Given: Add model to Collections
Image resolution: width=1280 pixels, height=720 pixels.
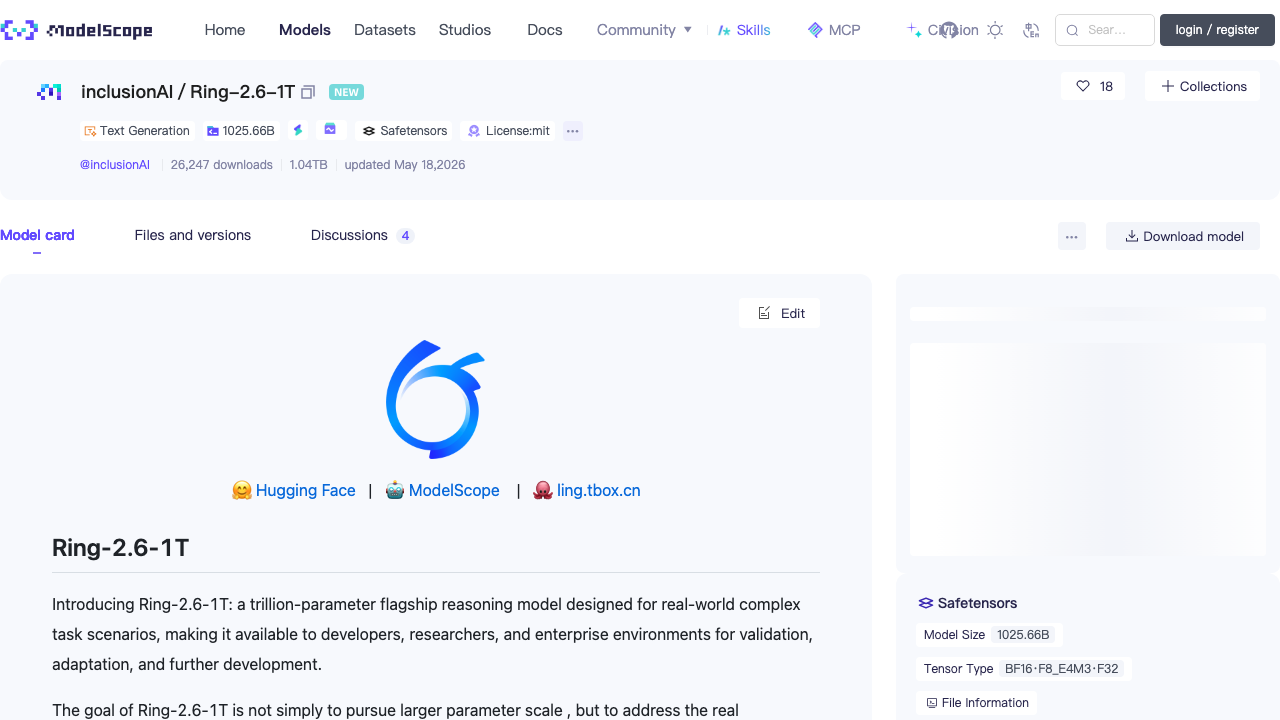Looking at the screenshot, I should coord(1203,86).
